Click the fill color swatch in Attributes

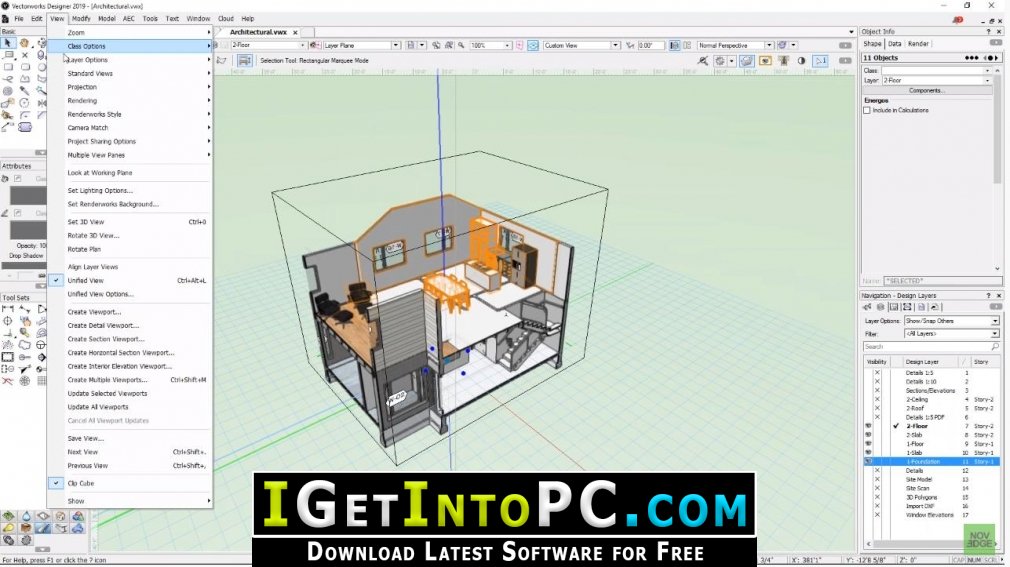[28, 195]
